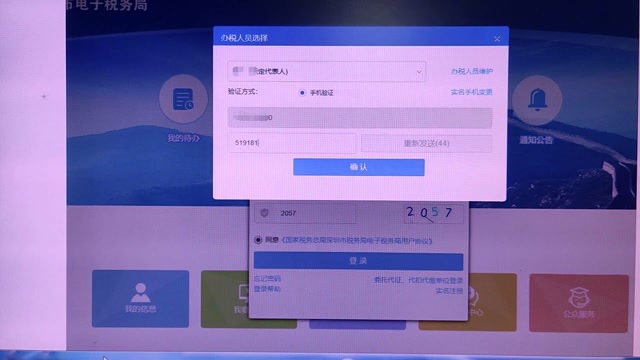Click the shield icon beside 2057
Image resolution: width=640 pixels, height=360 pixels.
pyautogui.click(x=264, y=213)
